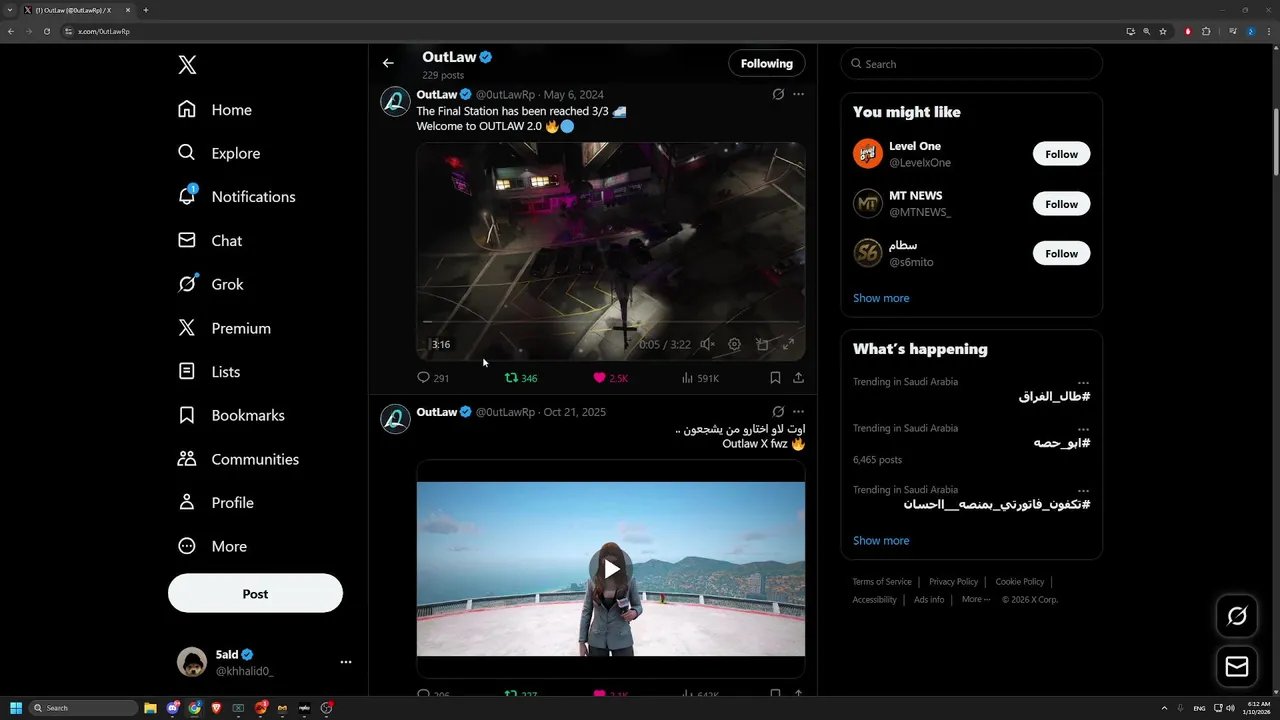Undo repost on post with 346 reposts
Viewport: 1280px width, 720px height.
click(521, 378)
